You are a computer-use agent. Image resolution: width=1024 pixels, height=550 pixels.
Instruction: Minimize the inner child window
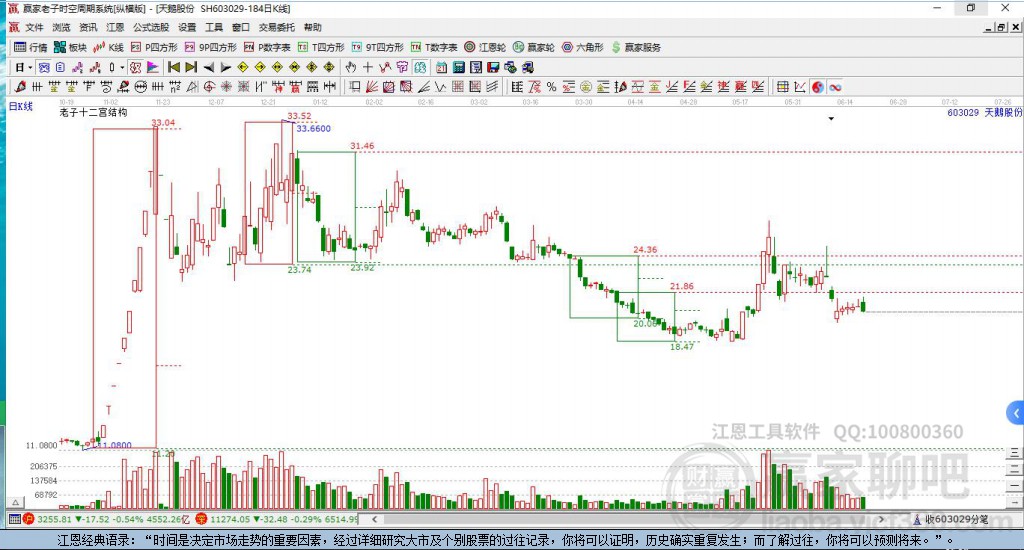989,27
